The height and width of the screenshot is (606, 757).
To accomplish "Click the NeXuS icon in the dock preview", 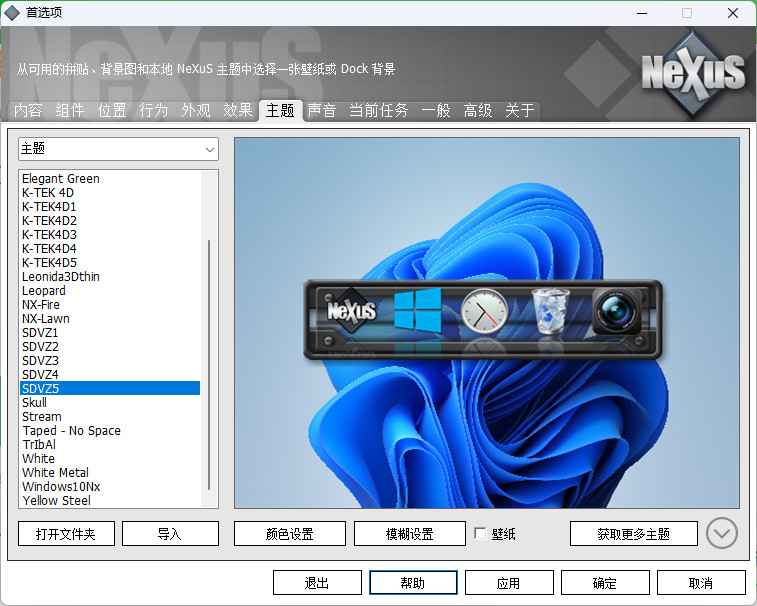I will coord(351,310).
